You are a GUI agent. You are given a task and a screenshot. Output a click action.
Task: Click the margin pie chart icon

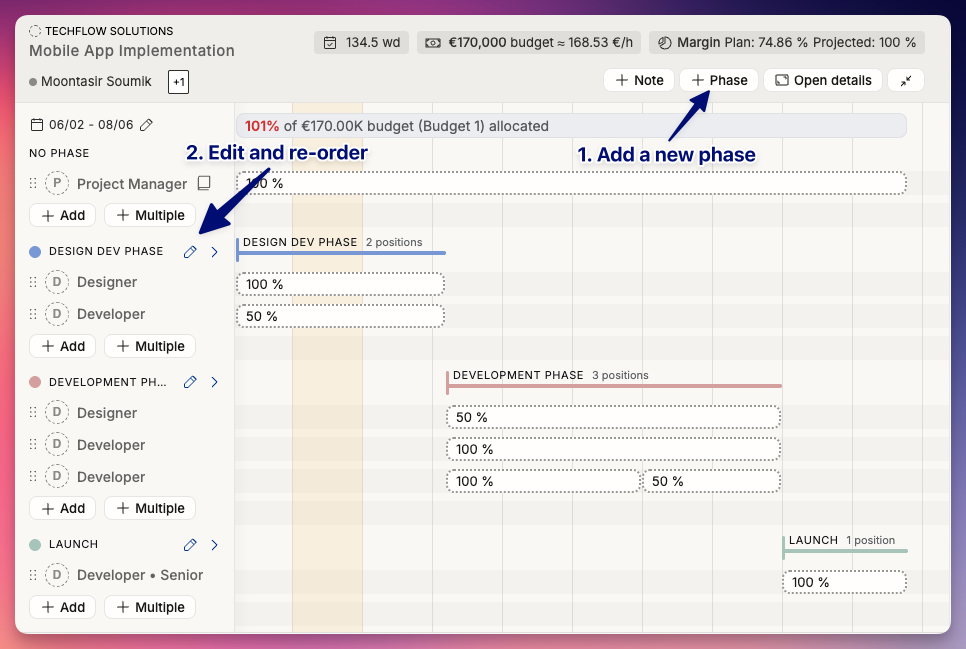tap(665, 43)
